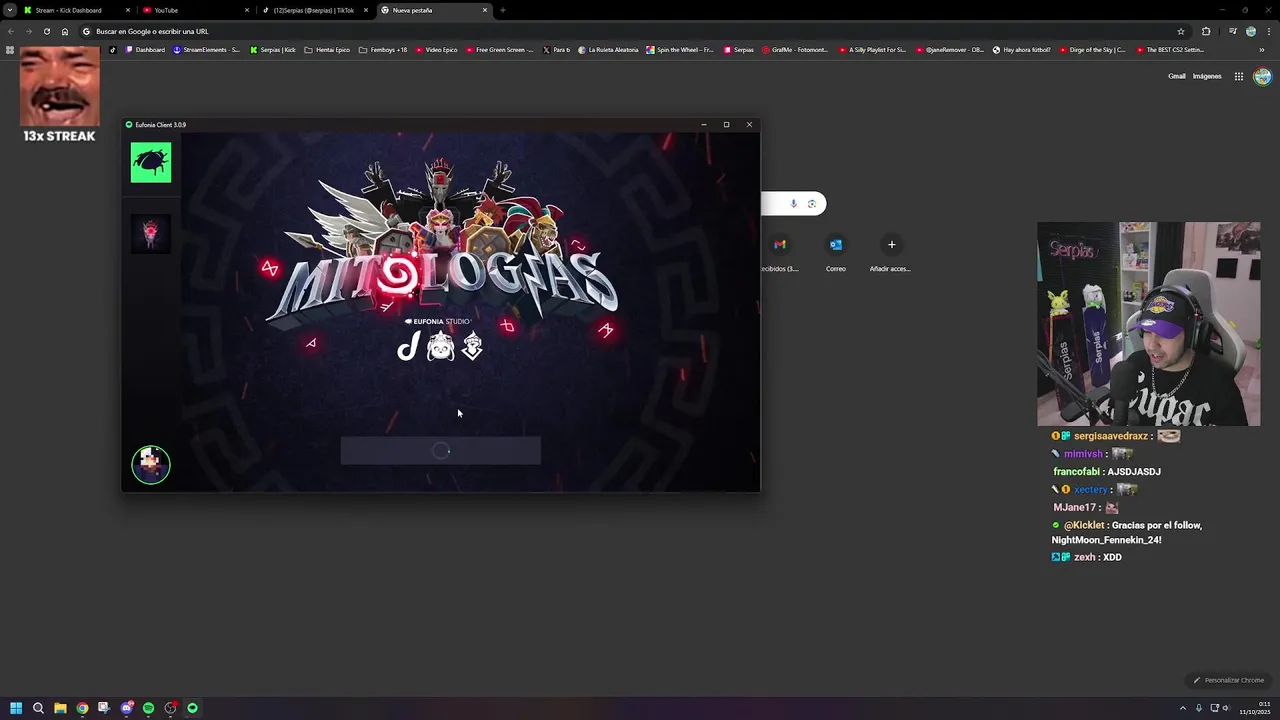Open the Video Epico bookmark

coord(436,49)
